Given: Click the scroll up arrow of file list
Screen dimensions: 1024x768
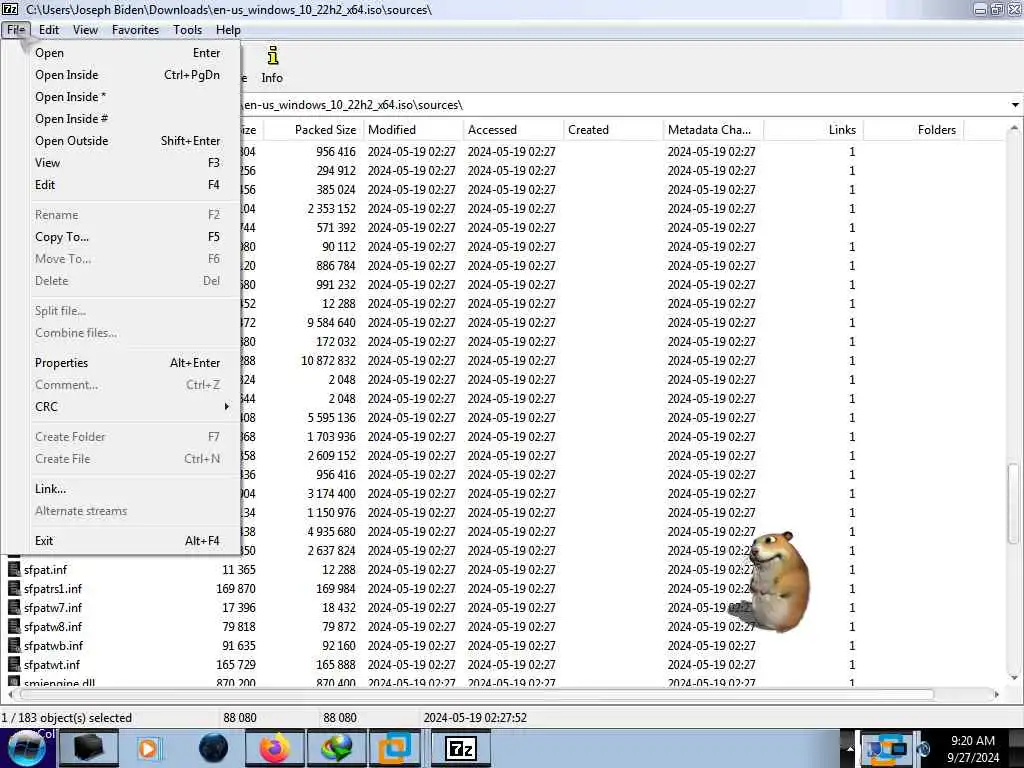Looking at the screenshot, I should click(1014, 128).
